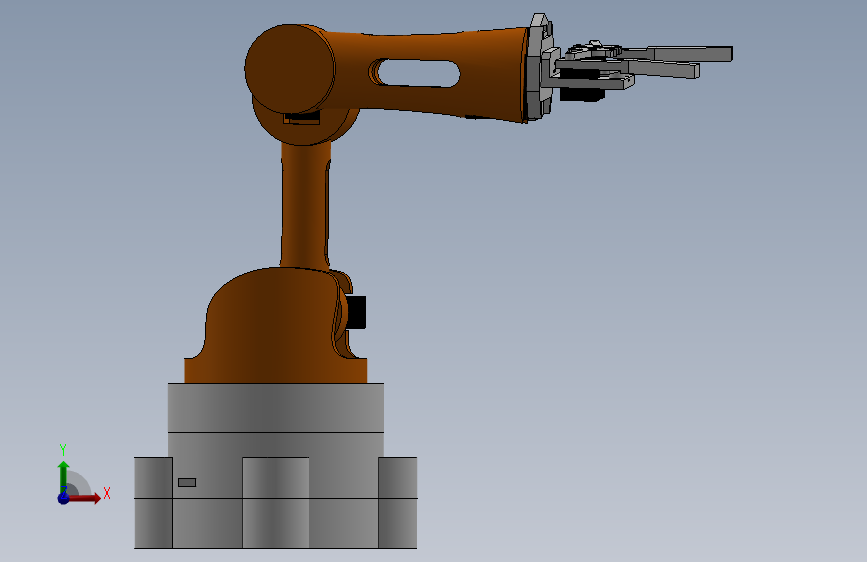This screenshot has width=867, height=562.
Task: Select the vertical orange upper arm link
Action: pyautogui.click(x=305, y=205)
